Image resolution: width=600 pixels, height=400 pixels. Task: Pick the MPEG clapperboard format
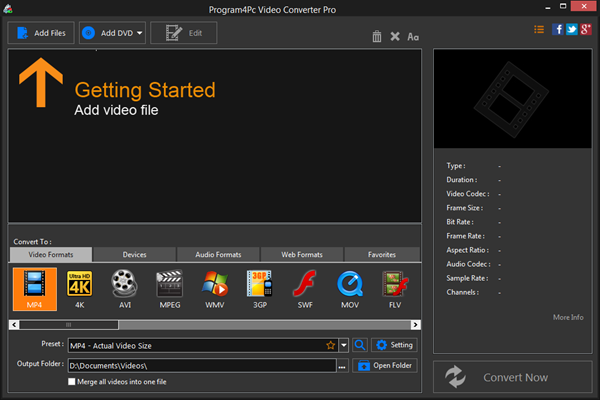[170, 289]
